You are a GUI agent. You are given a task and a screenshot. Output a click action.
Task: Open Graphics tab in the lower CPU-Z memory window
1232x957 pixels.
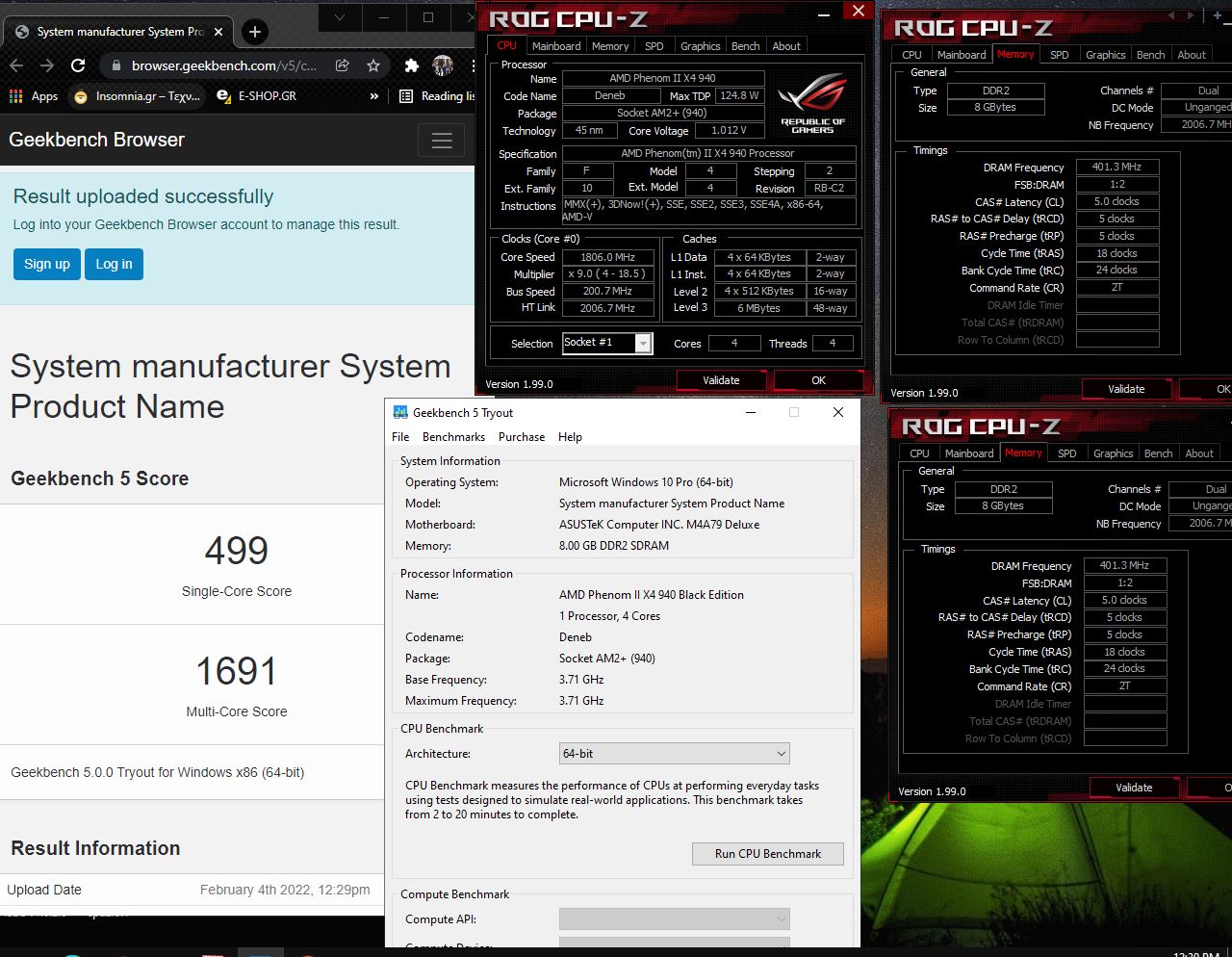click(1113, 453)
